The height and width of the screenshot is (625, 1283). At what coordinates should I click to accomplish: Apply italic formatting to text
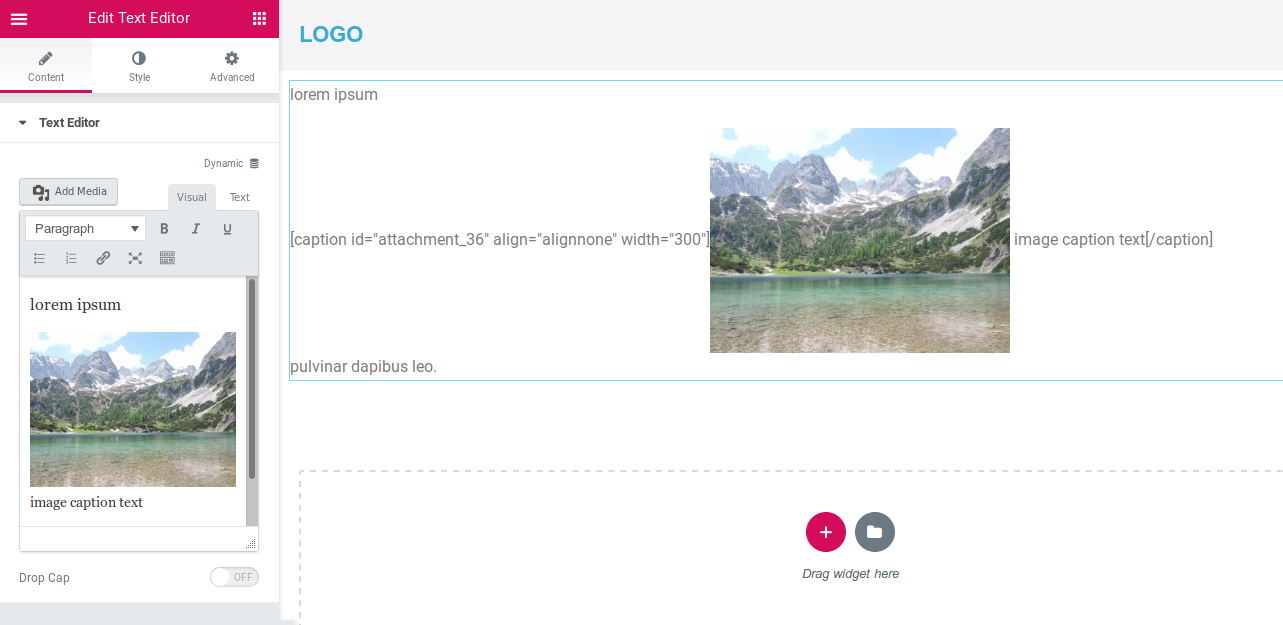[195, 228]
